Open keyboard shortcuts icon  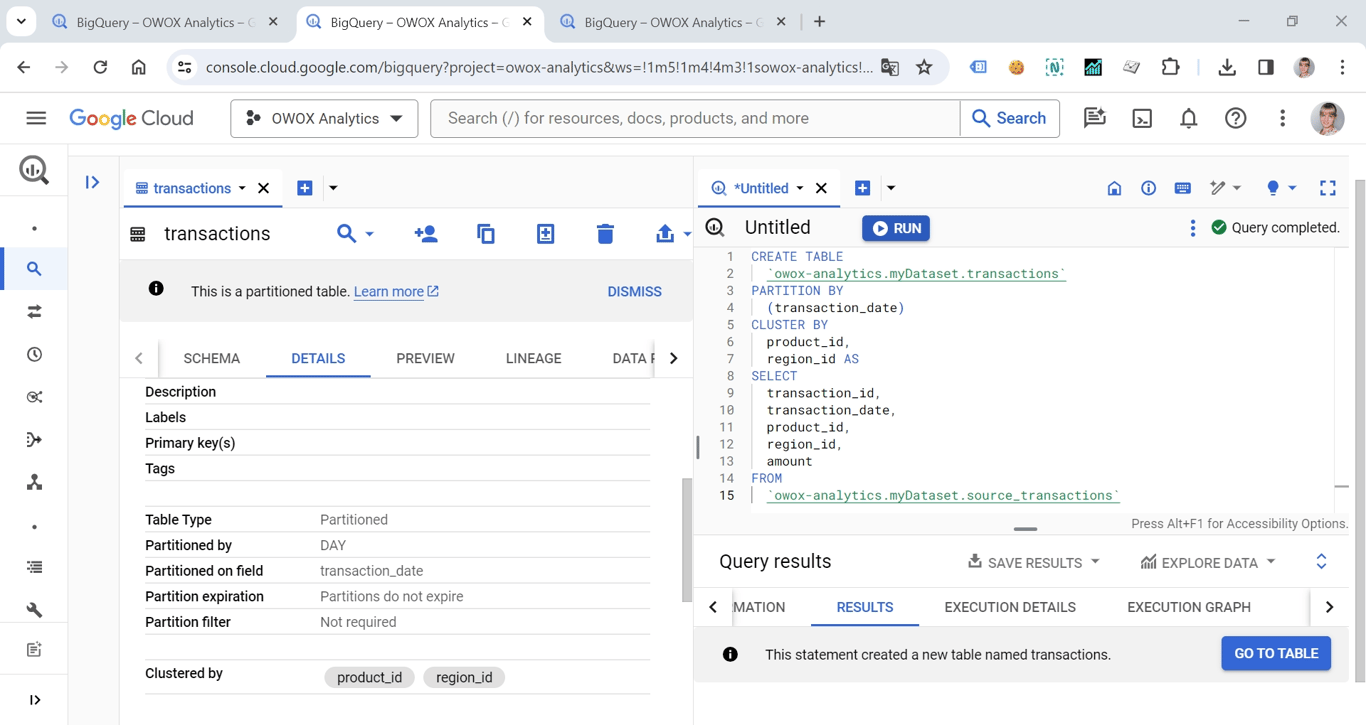(x=1182, y=188)
